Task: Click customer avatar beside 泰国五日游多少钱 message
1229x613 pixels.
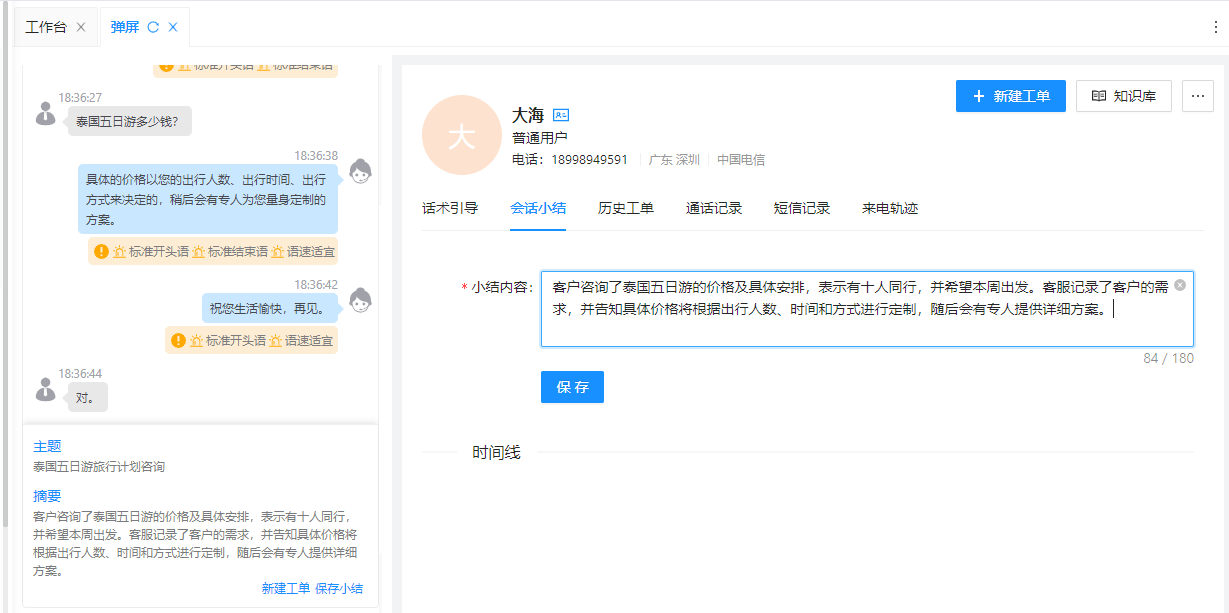Action: 45,113
